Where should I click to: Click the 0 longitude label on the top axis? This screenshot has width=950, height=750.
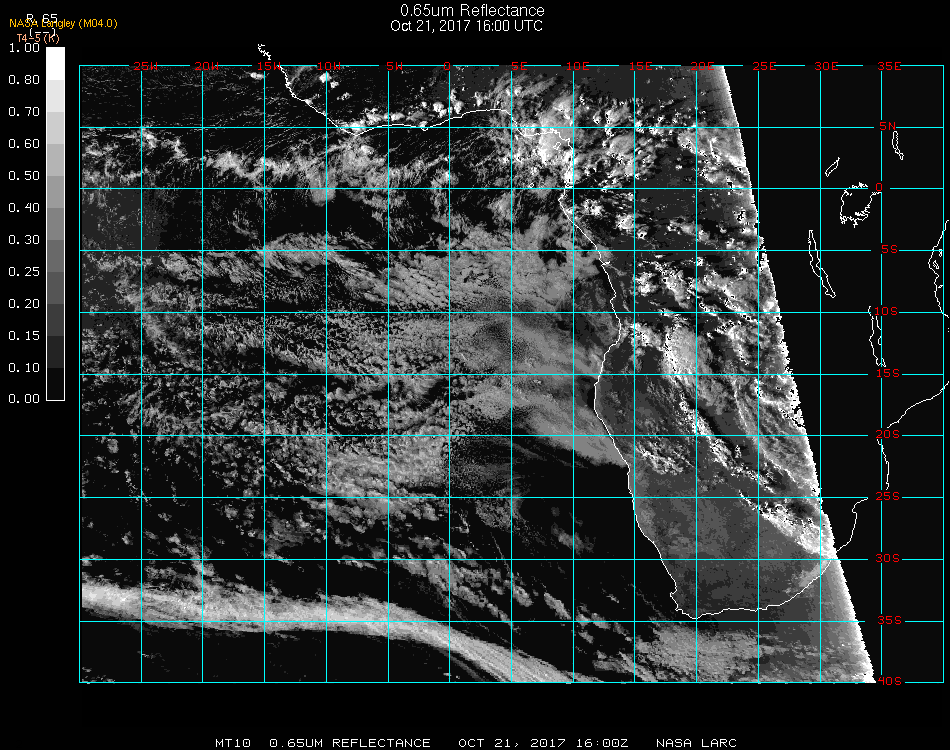coord(447,67)
